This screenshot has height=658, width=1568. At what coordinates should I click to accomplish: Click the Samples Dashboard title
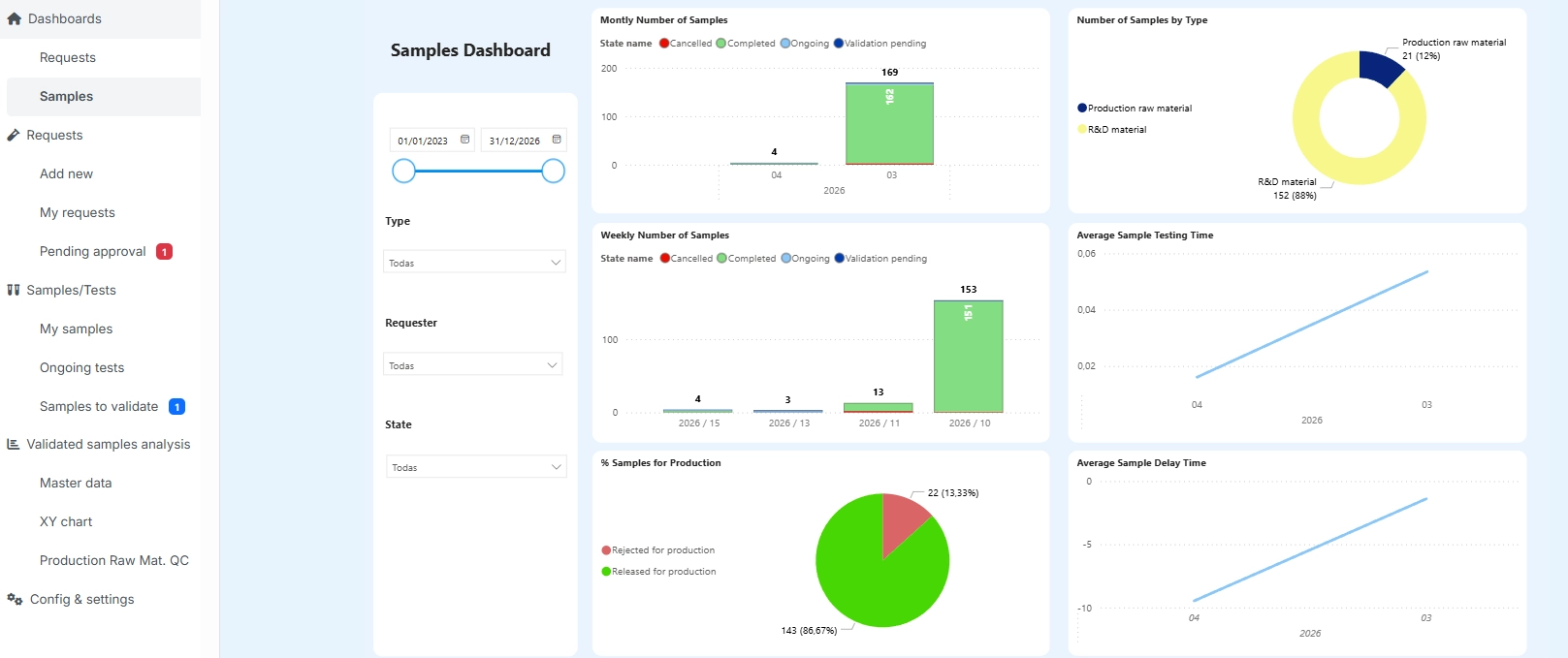pos(470,50)
